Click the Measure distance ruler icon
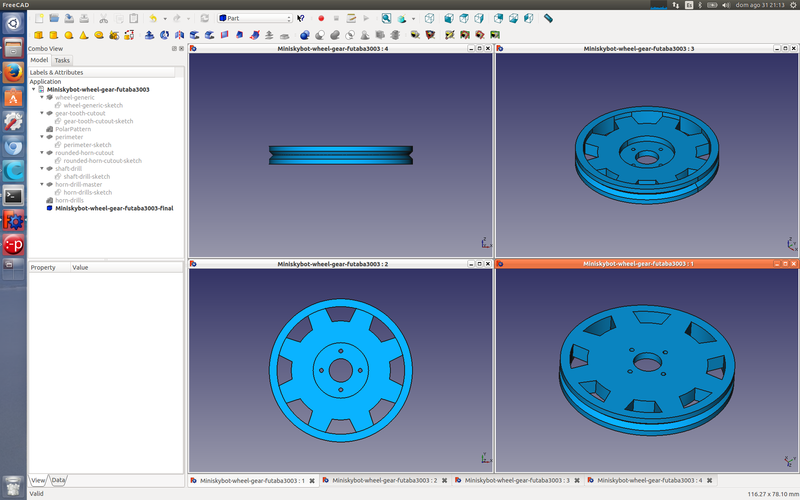 548,18
